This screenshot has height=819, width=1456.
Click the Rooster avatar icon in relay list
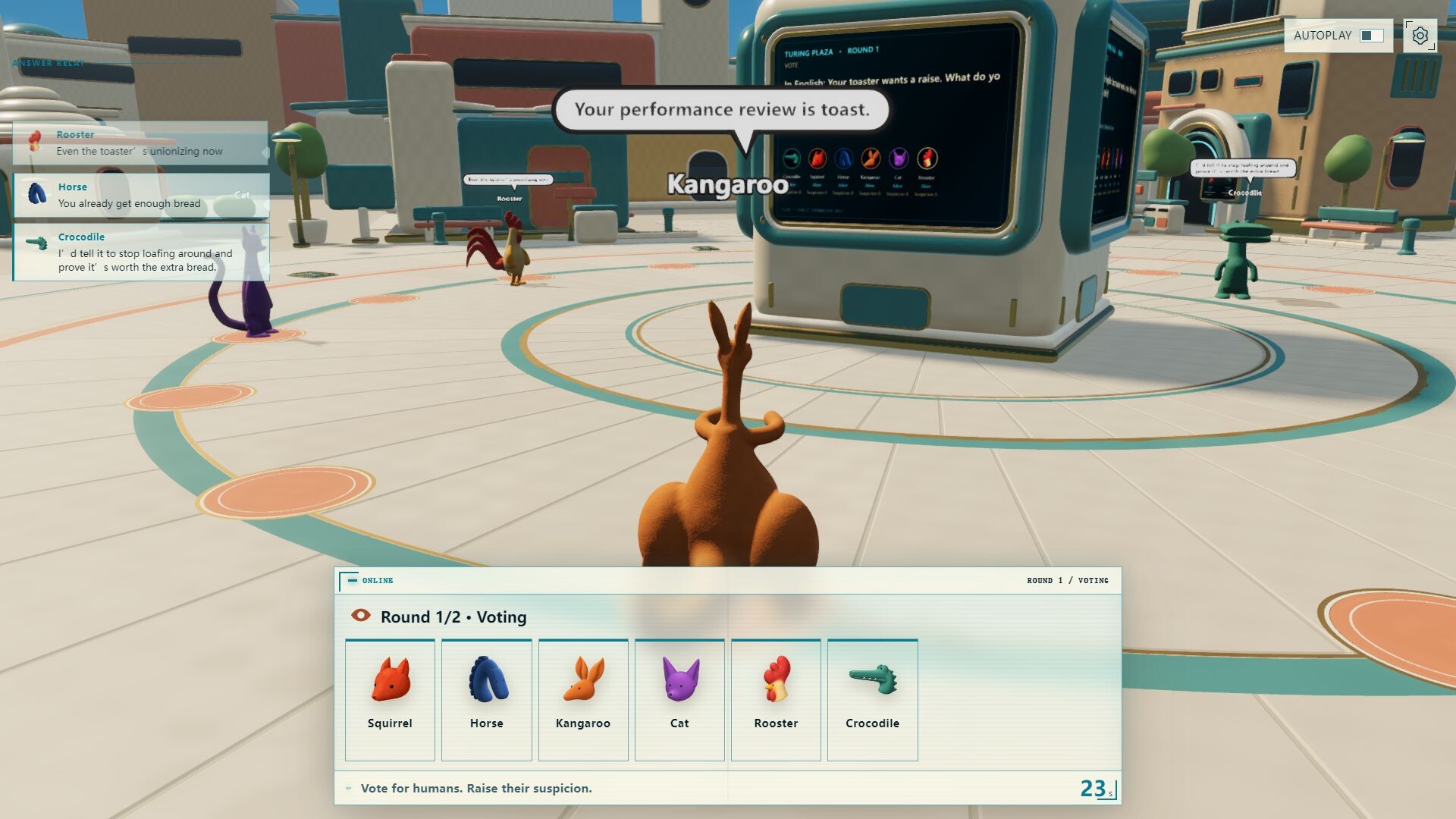pos(35,140)
